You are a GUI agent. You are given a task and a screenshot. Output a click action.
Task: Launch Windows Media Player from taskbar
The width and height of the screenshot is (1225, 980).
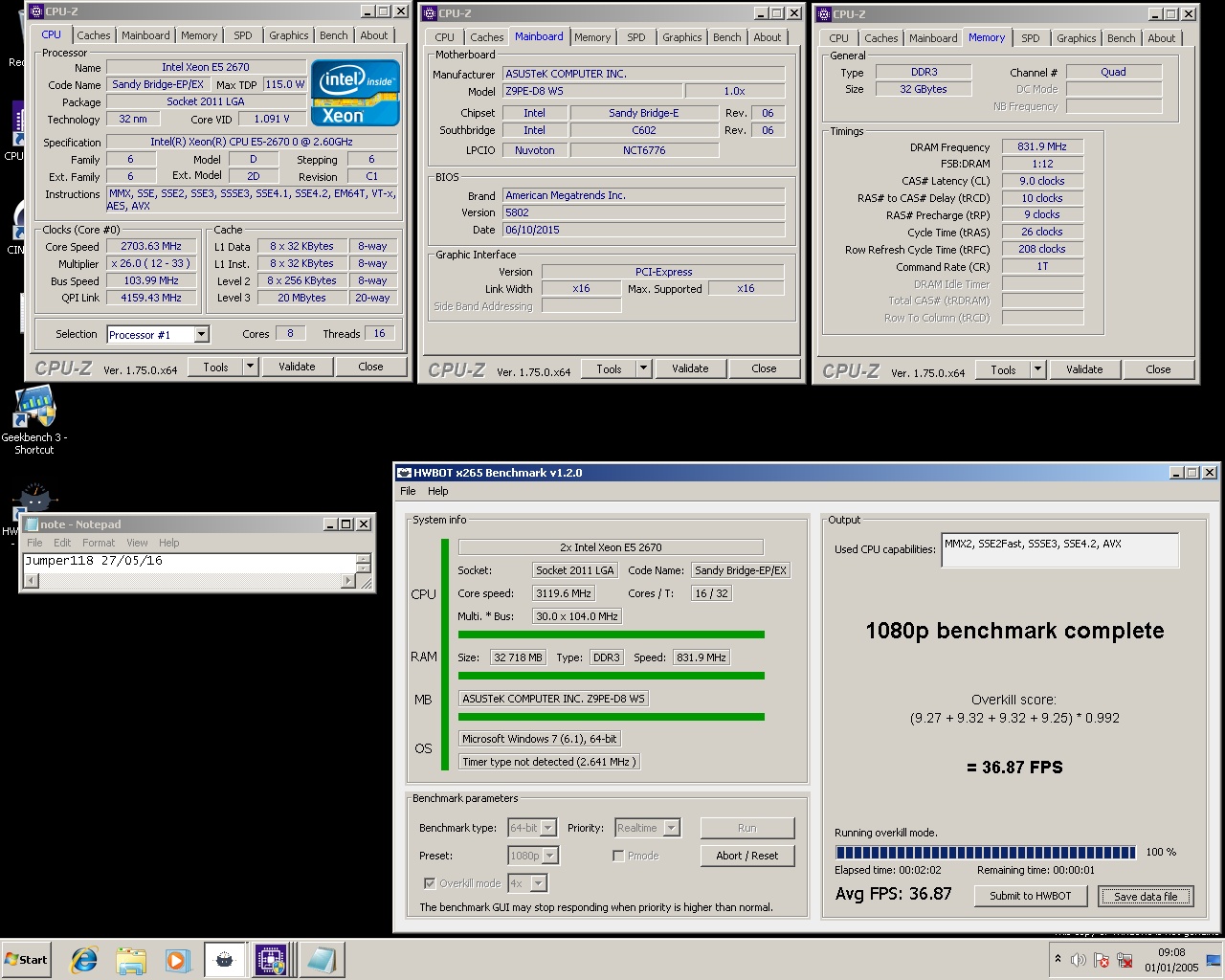(x=177, y=960)
